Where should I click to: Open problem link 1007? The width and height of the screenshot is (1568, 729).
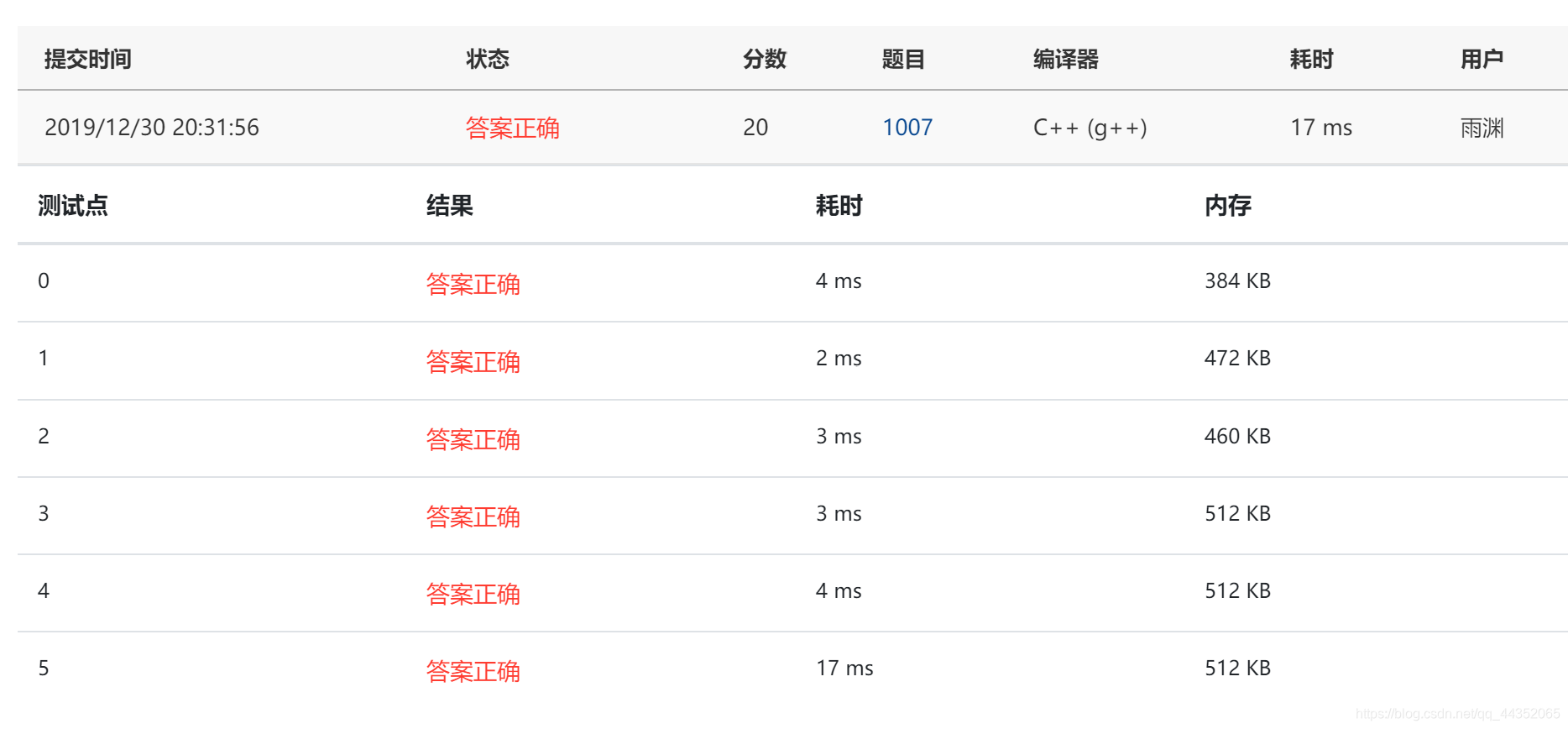tap(907, 128)
